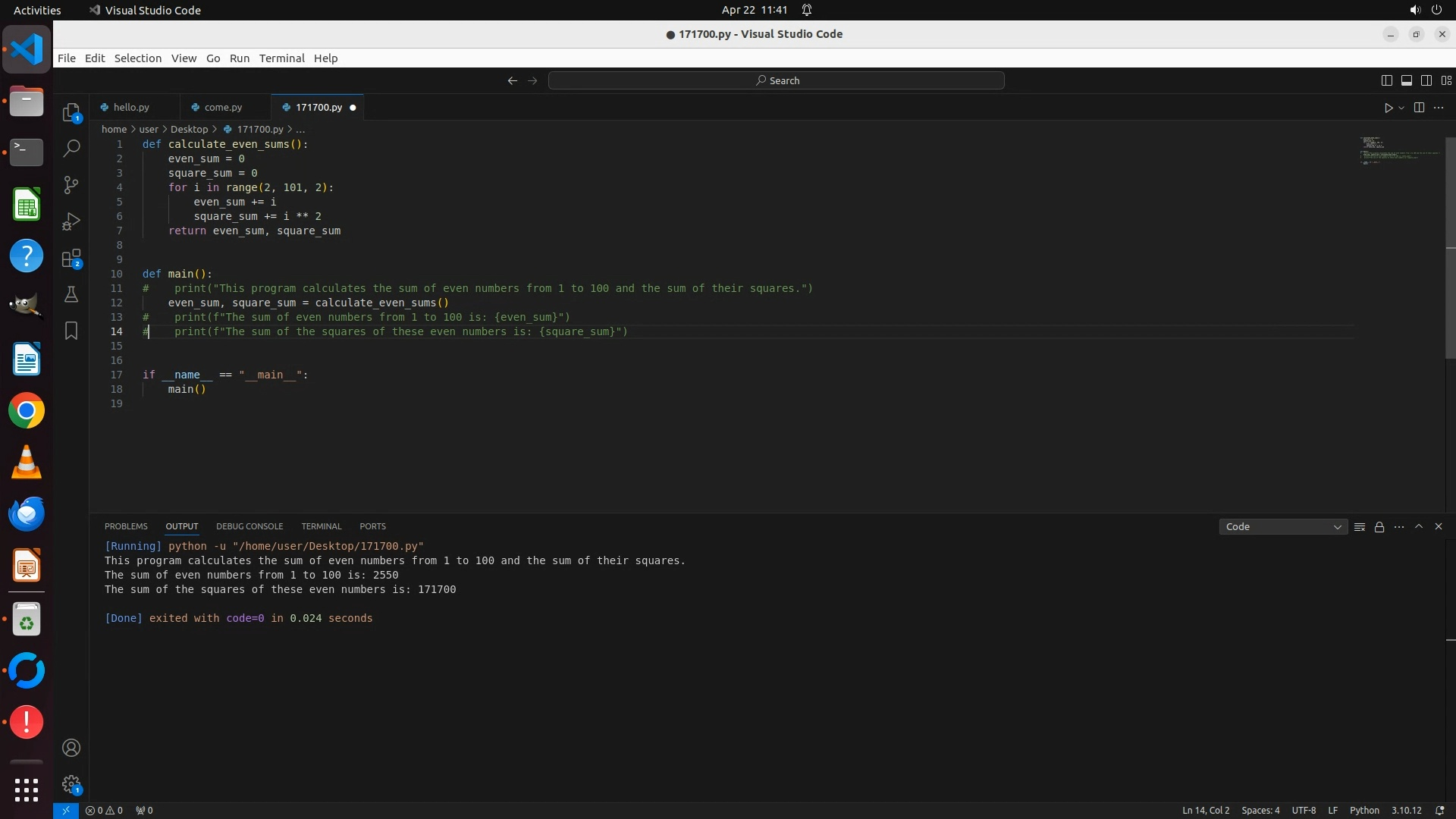Open the Explorer view in activity bar

click(x=71, y=113)
